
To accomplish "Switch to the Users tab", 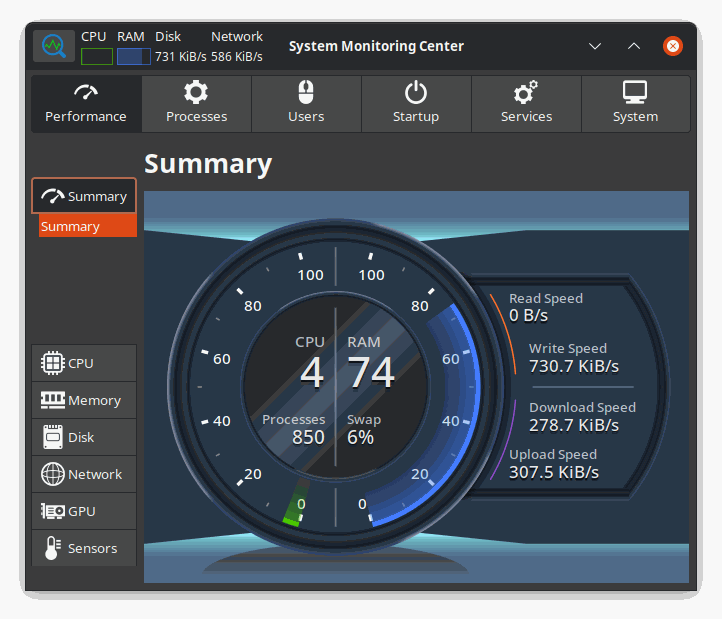I will click(306, 104).
